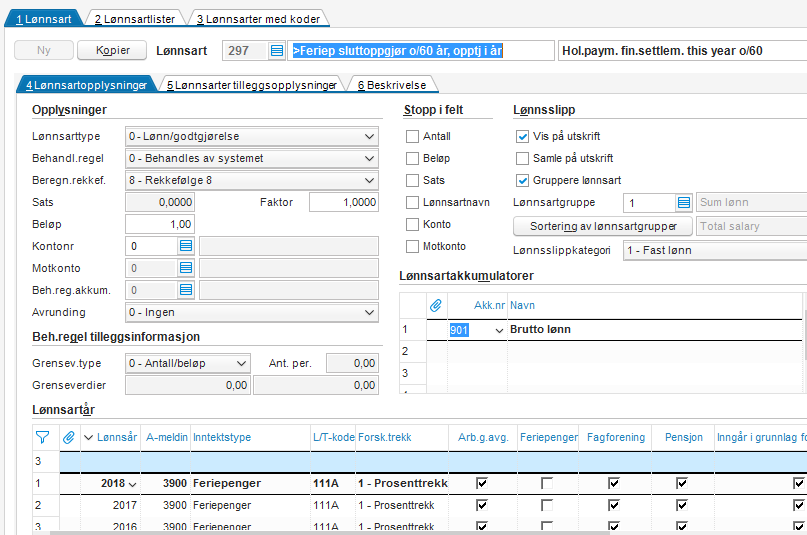Click the English name field Hol.paym.
Screen dimensions: 807x535
[682, 51]
